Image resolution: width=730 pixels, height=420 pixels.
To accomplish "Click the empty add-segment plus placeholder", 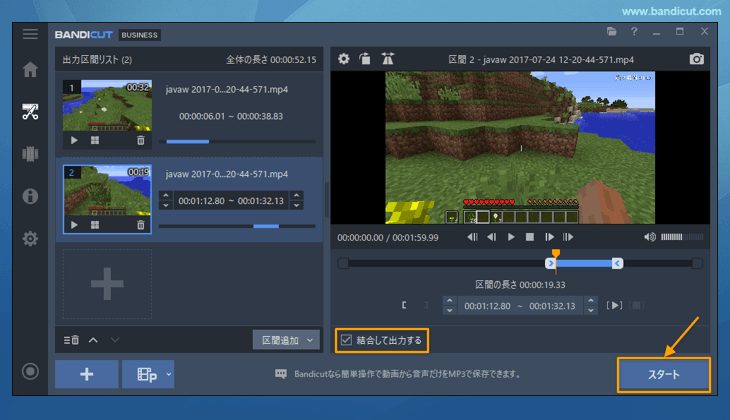I will pos(107,284).
